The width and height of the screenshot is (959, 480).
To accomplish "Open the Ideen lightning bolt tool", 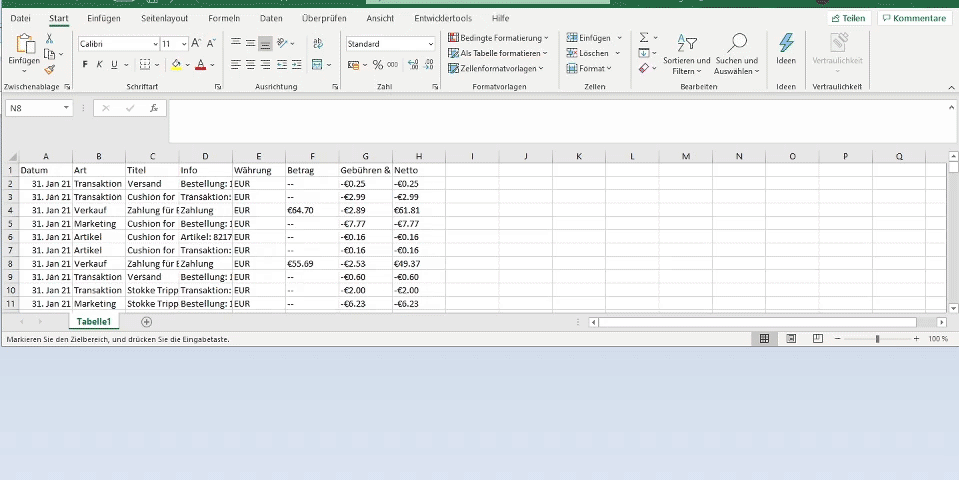I will [x=786, y=44].
